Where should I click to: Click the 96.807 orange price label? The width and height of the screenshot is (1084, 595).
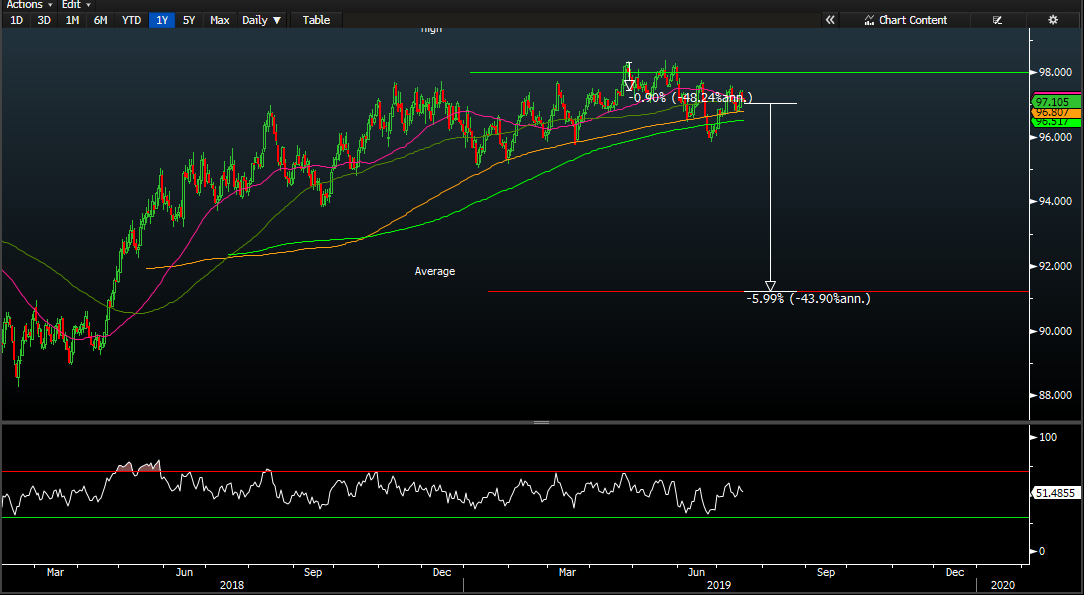coord(1053,113)
